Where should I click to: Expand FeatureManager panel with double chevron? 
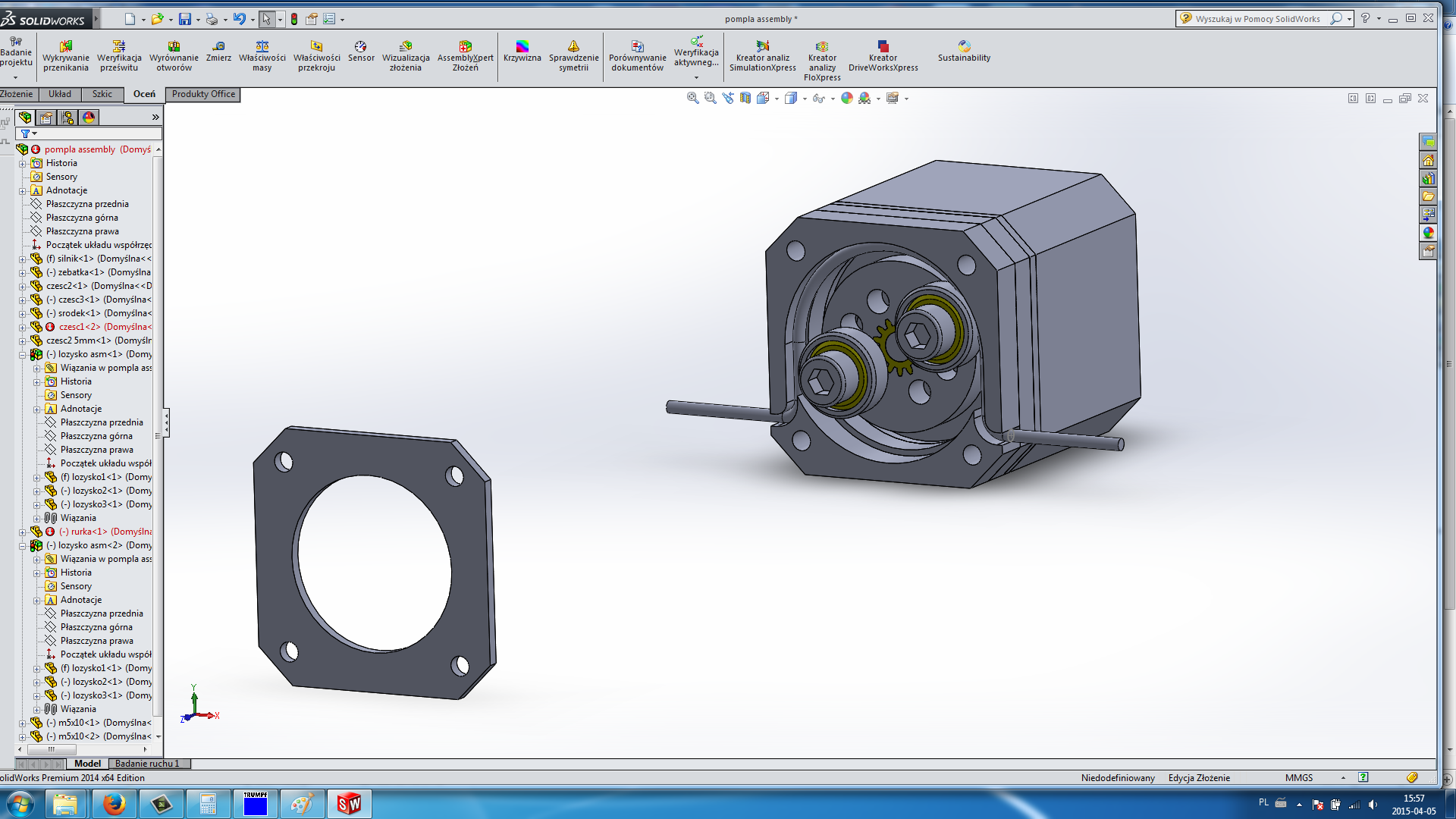pos(155,118)
